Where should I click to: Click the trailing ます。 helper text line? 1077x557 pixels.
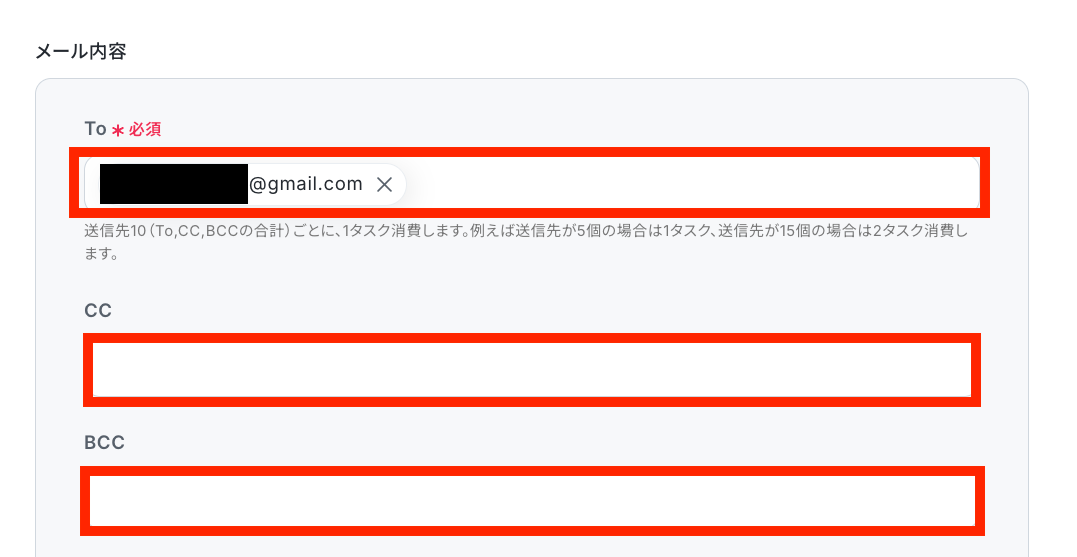click(x=101, y=253)
